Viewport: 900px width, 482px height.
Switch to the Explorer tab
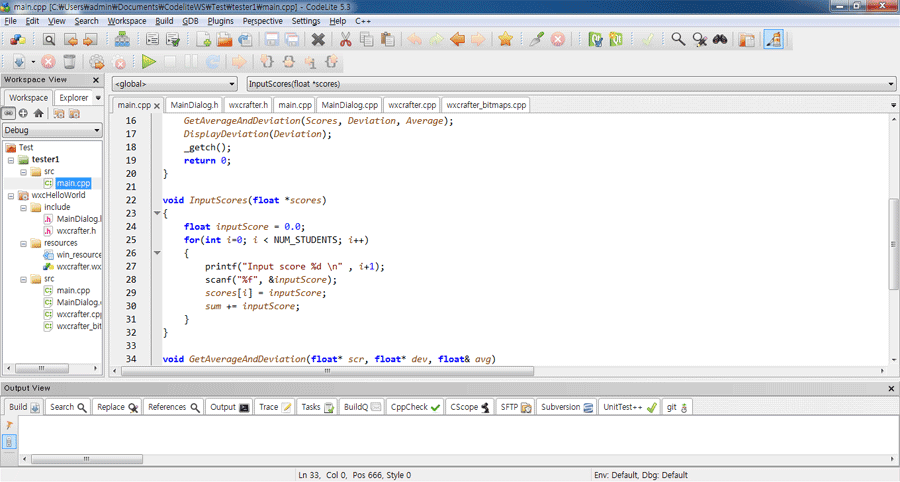coord(74,98)
